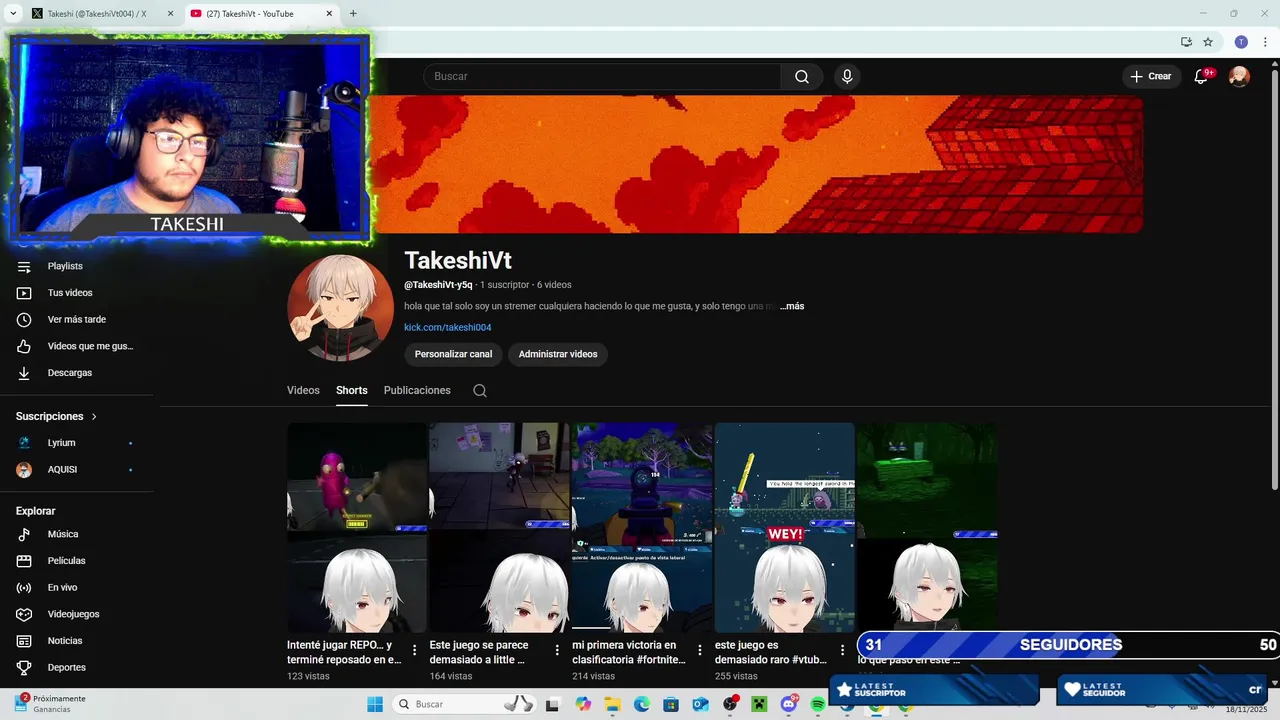Open options menu for 'este juego es demasiado raro' short

point(843,651)
